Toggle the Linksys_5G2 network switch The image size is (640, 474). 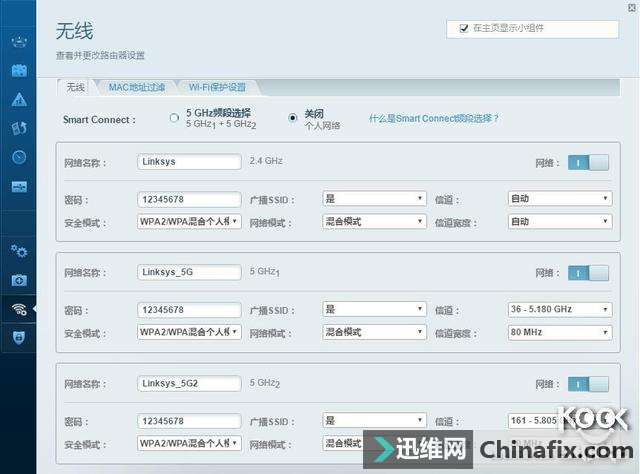pos(588,384)
